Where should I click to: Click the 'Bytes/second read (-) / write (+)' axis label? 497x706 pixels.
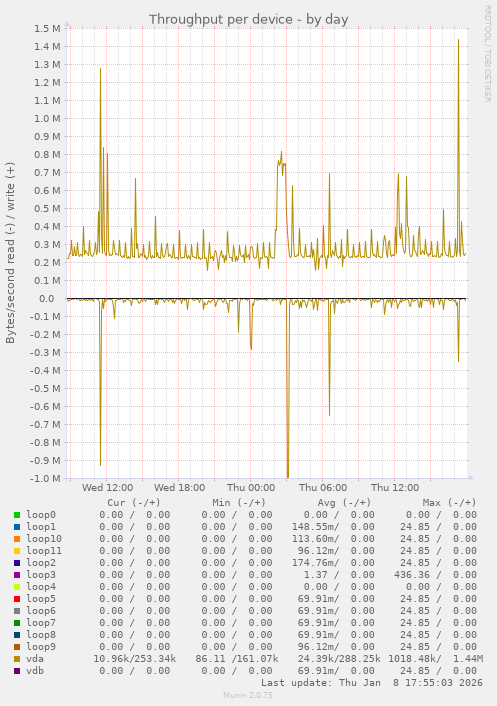tap(10, 253)
